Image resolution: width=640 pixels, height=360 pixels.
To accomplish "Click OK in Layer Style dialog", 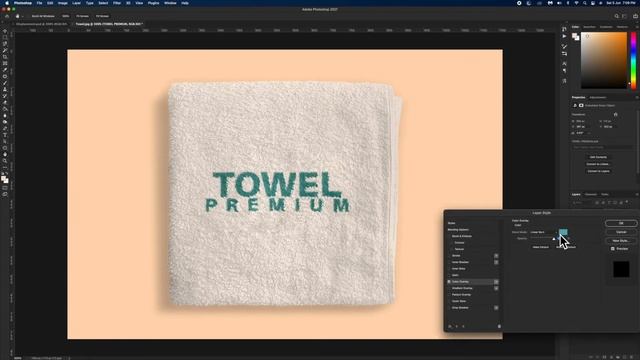I will click(621, 223).
